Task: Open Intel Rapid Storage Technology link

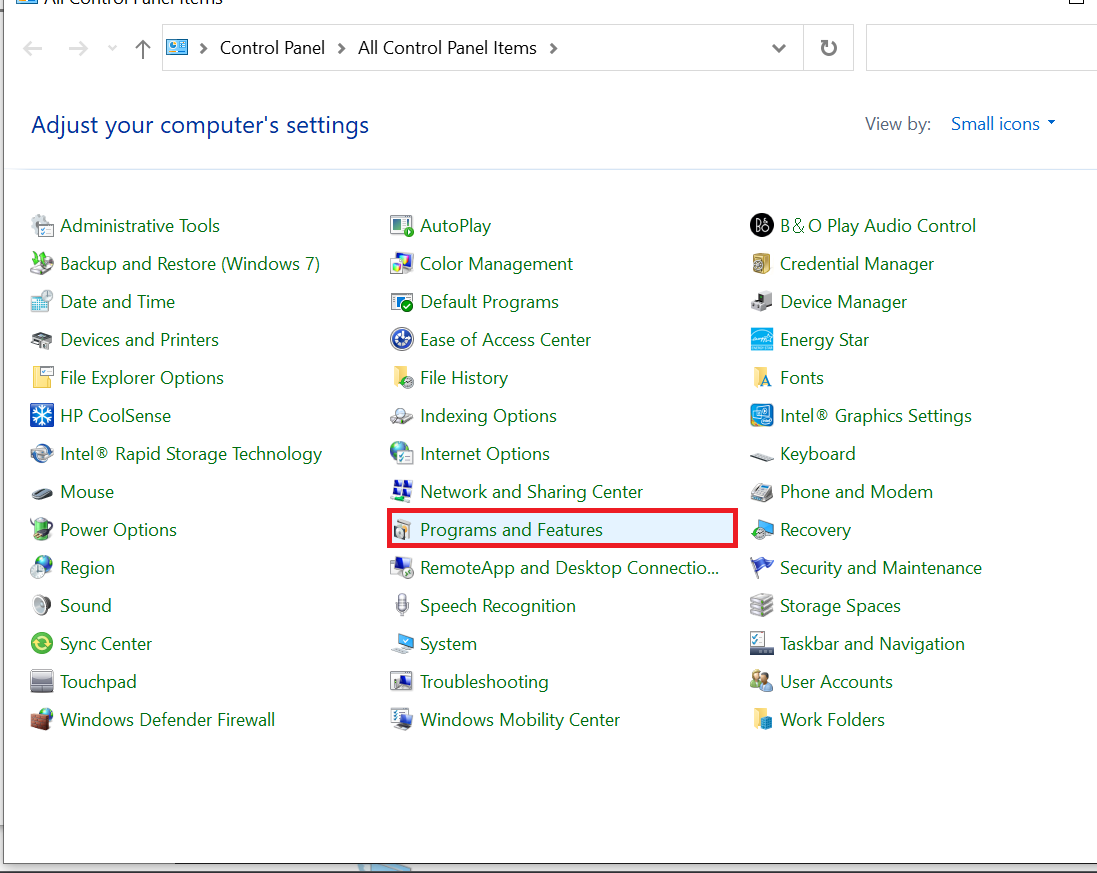Action: tap(191, 454)
